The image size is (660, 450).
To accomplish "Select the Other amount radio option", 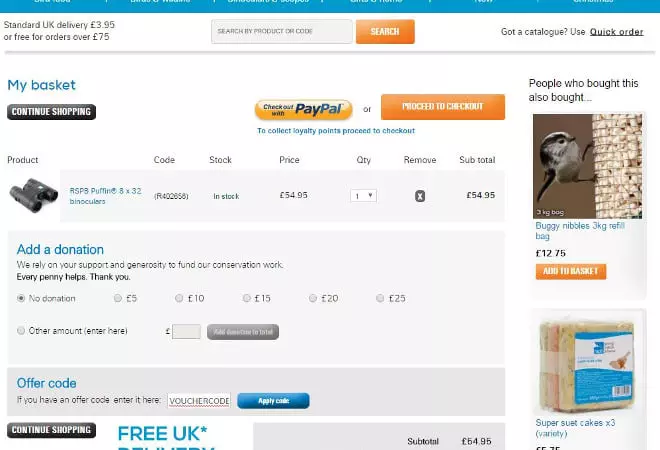I will coord(21,330).
